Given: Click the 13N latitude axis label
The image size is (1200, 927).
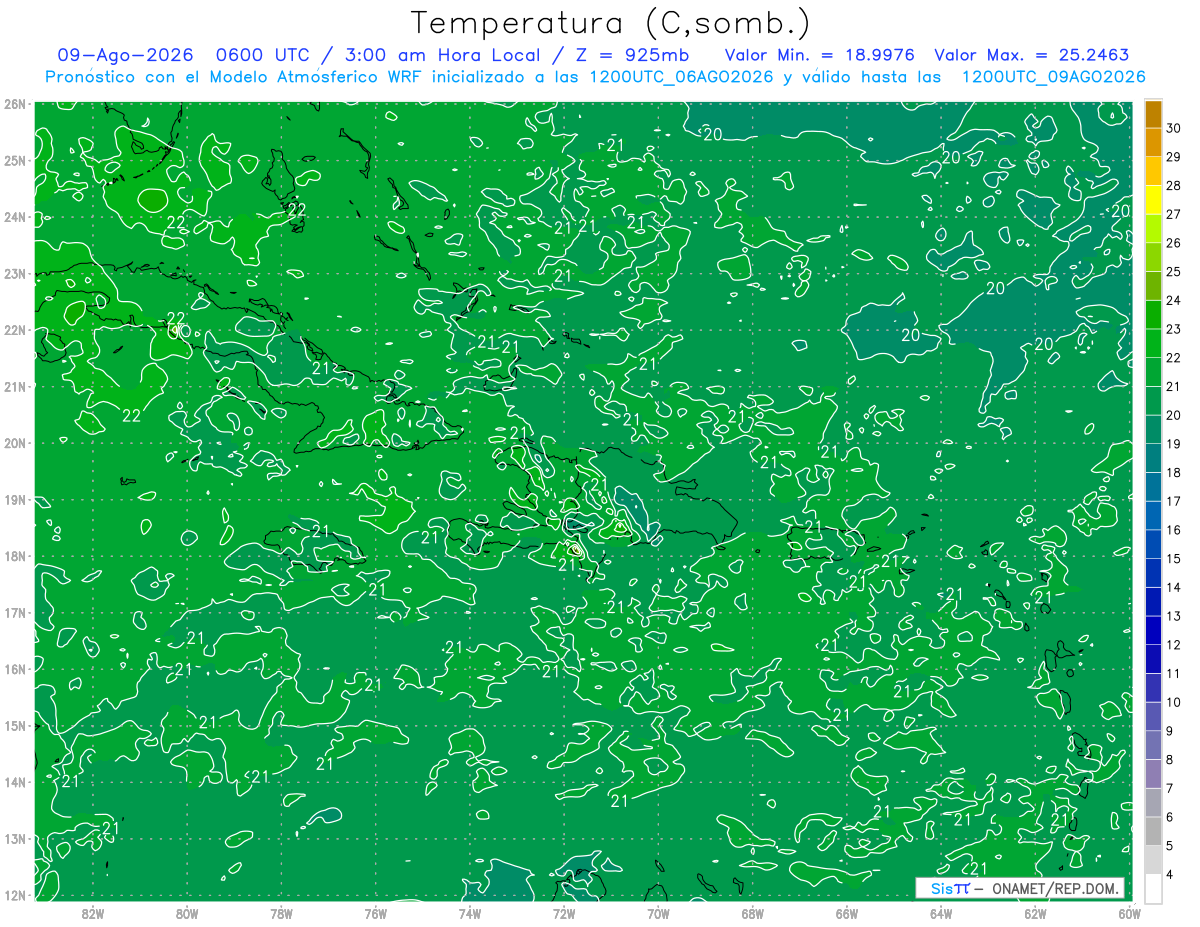Looking at the screenshot, I should point(15,838).
